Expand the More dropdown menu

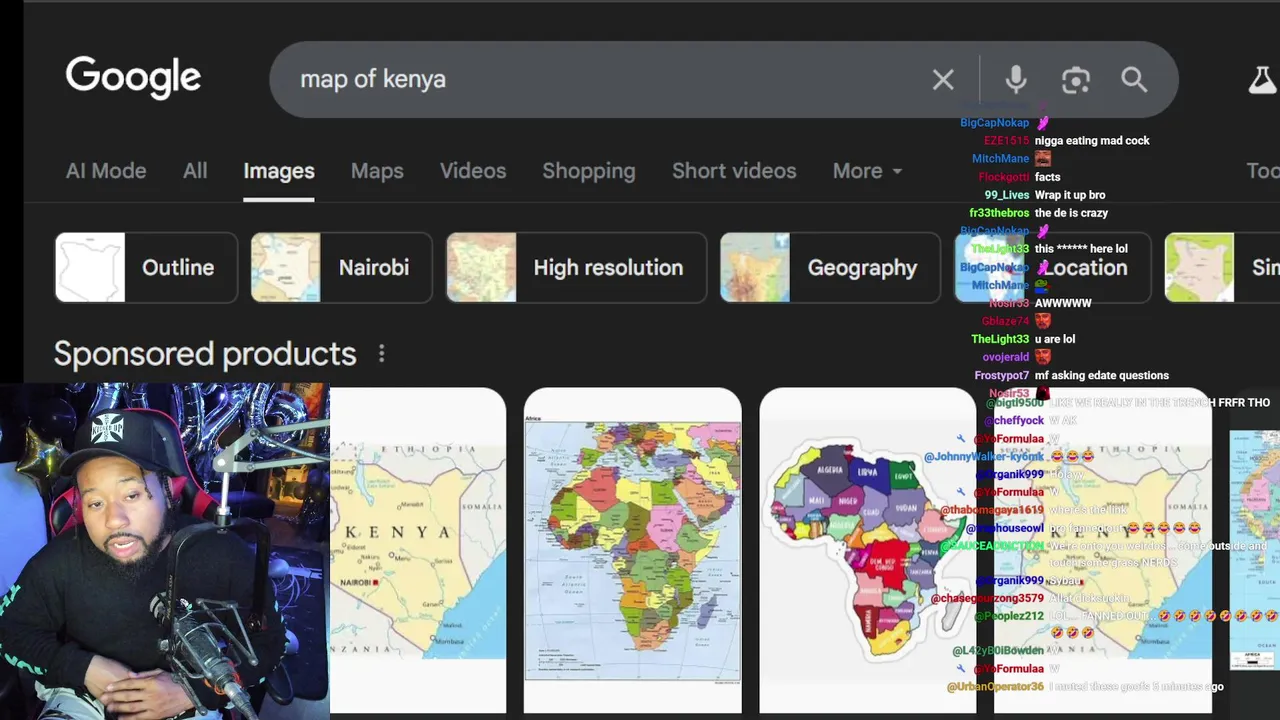[x=867, y=171]
